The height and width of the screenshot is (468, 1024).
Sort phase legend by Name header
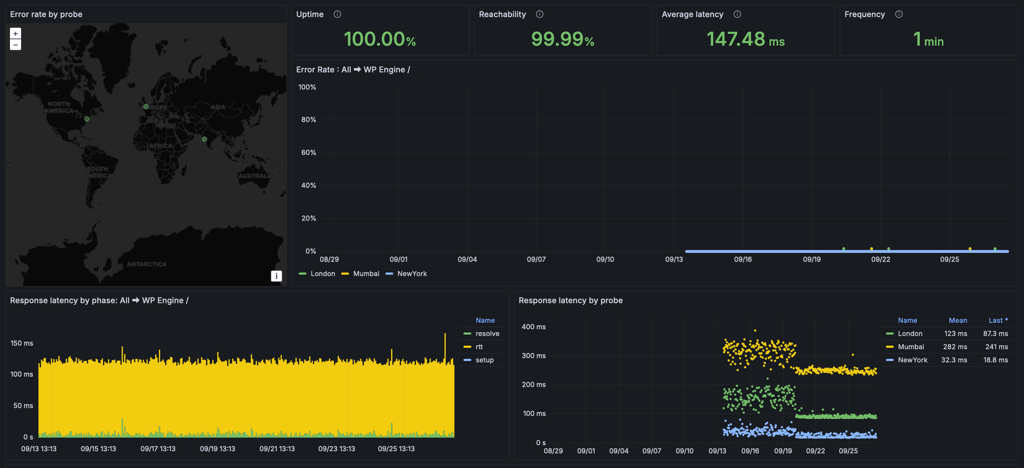point(485,320)
